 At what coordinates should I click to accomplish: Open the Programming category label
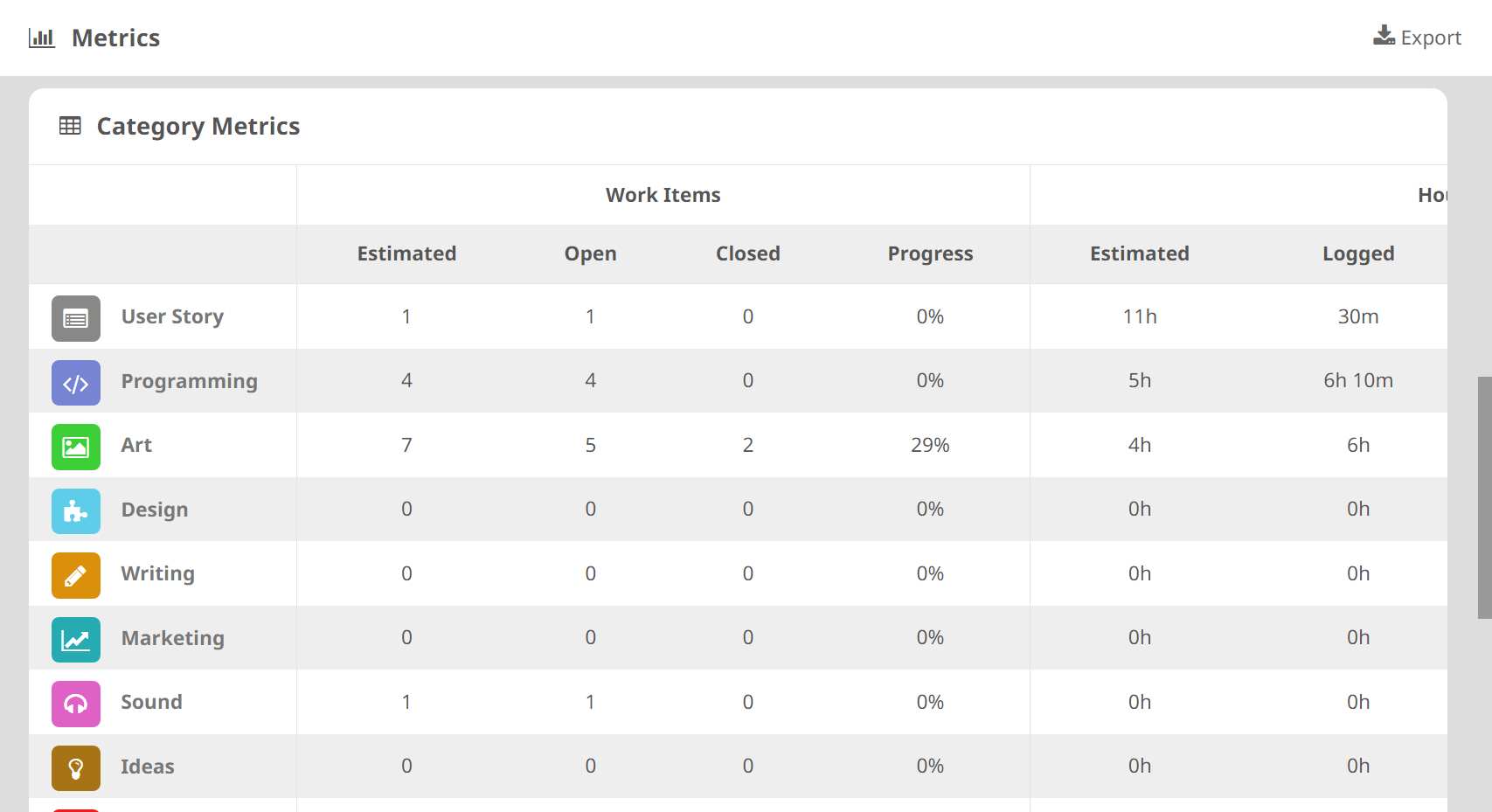(x=189, y=381)
